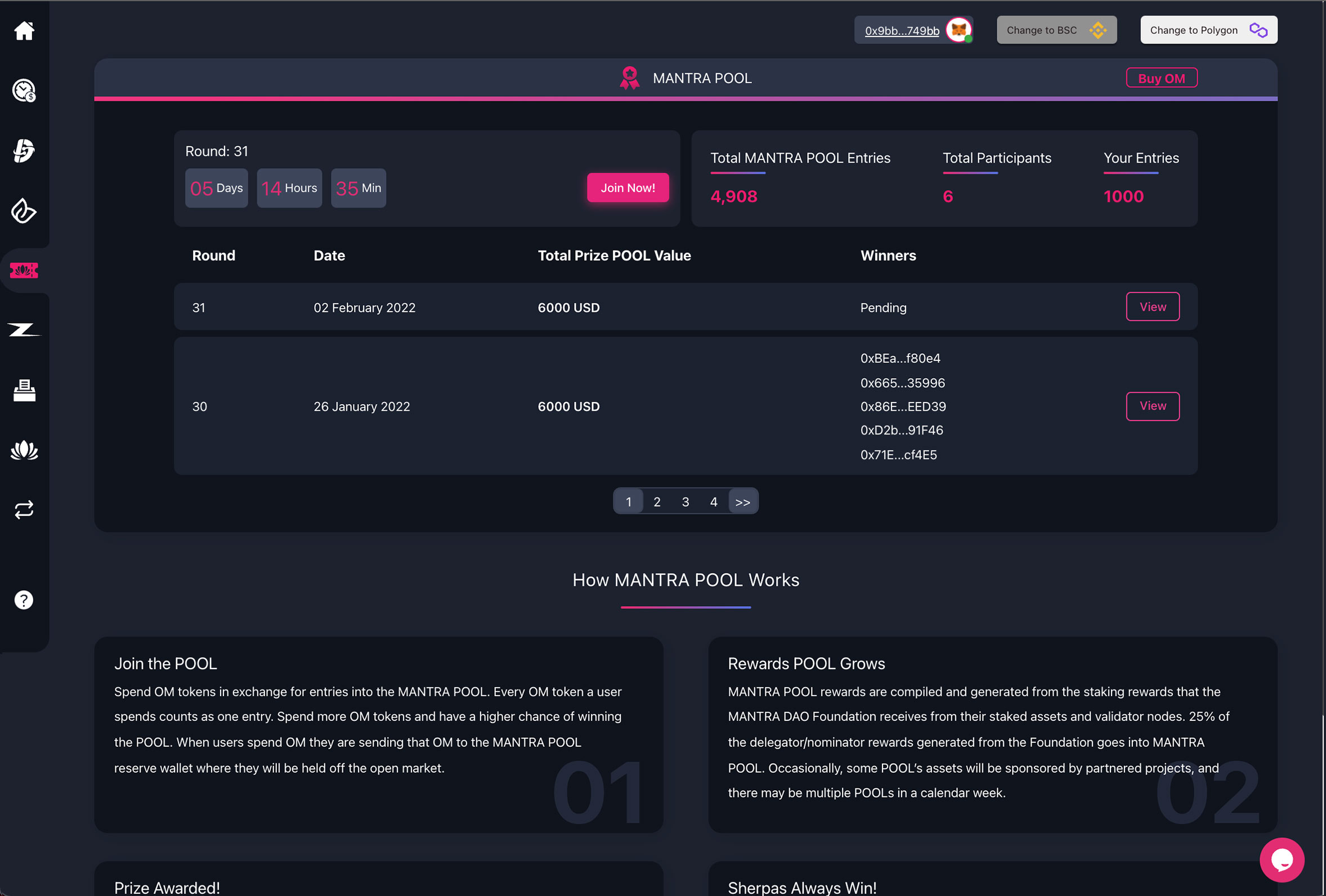Open the help question mark icon

click(24, 600)
